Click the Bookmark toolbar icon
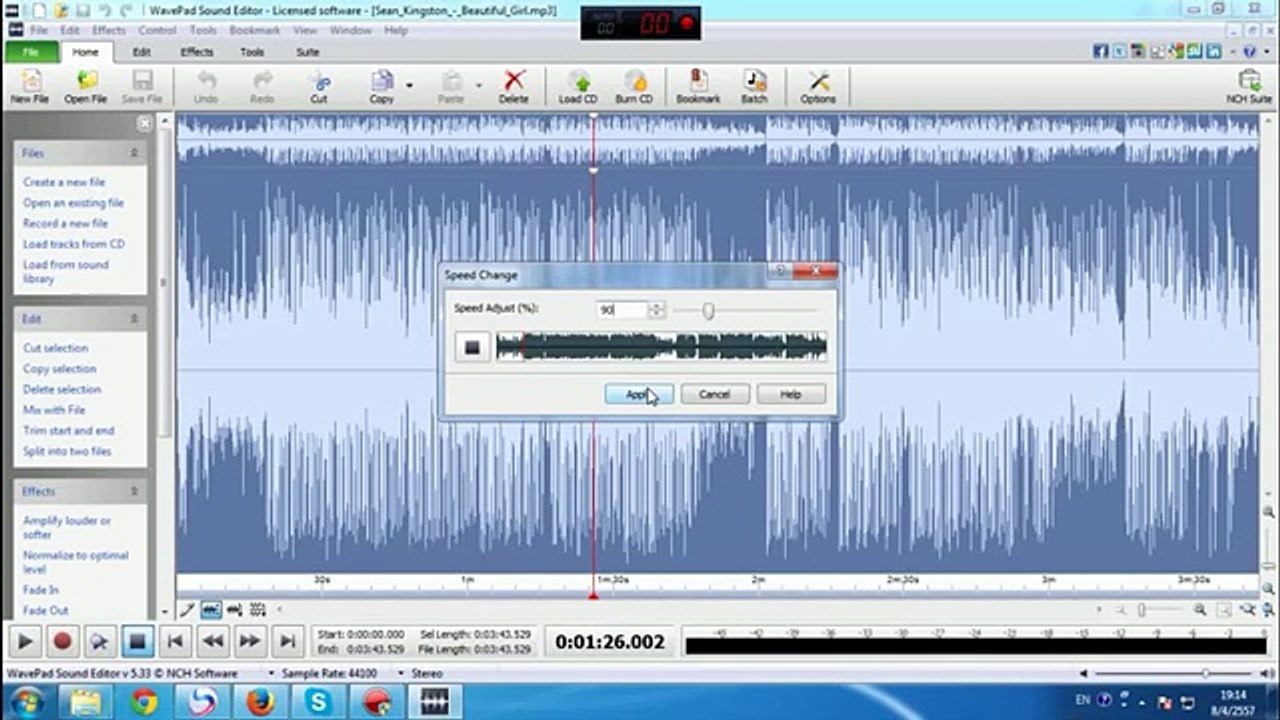This screenshot has height=720, width=1280. (698, 86)
